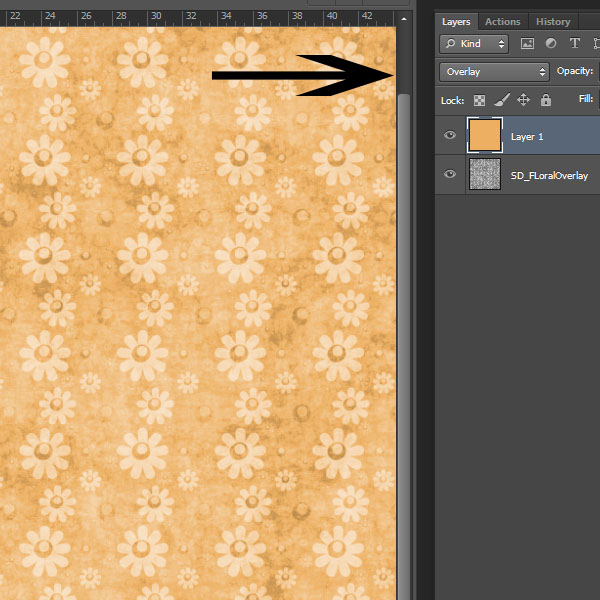Screen dimensions: 600x600
Task: Open the Overlay blend mode dropdown
Action: click(x=494, y=72)
